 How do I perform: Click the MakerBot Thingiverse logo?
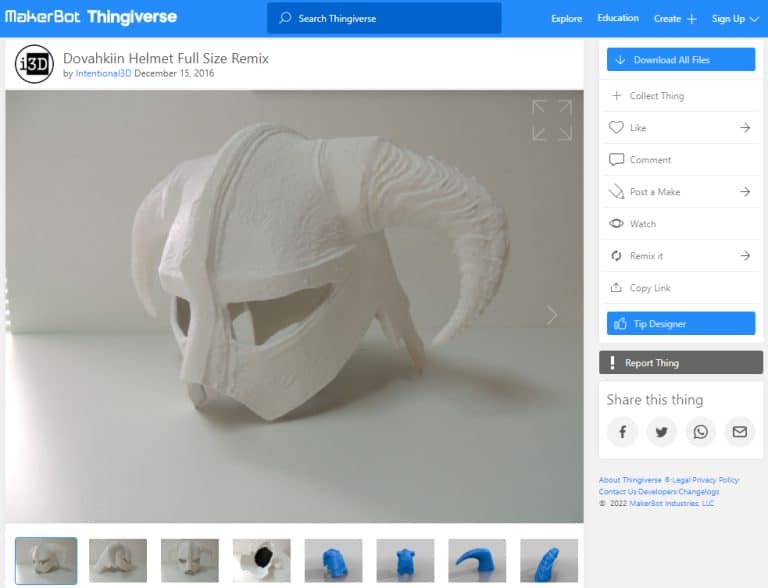pos(91,17)
